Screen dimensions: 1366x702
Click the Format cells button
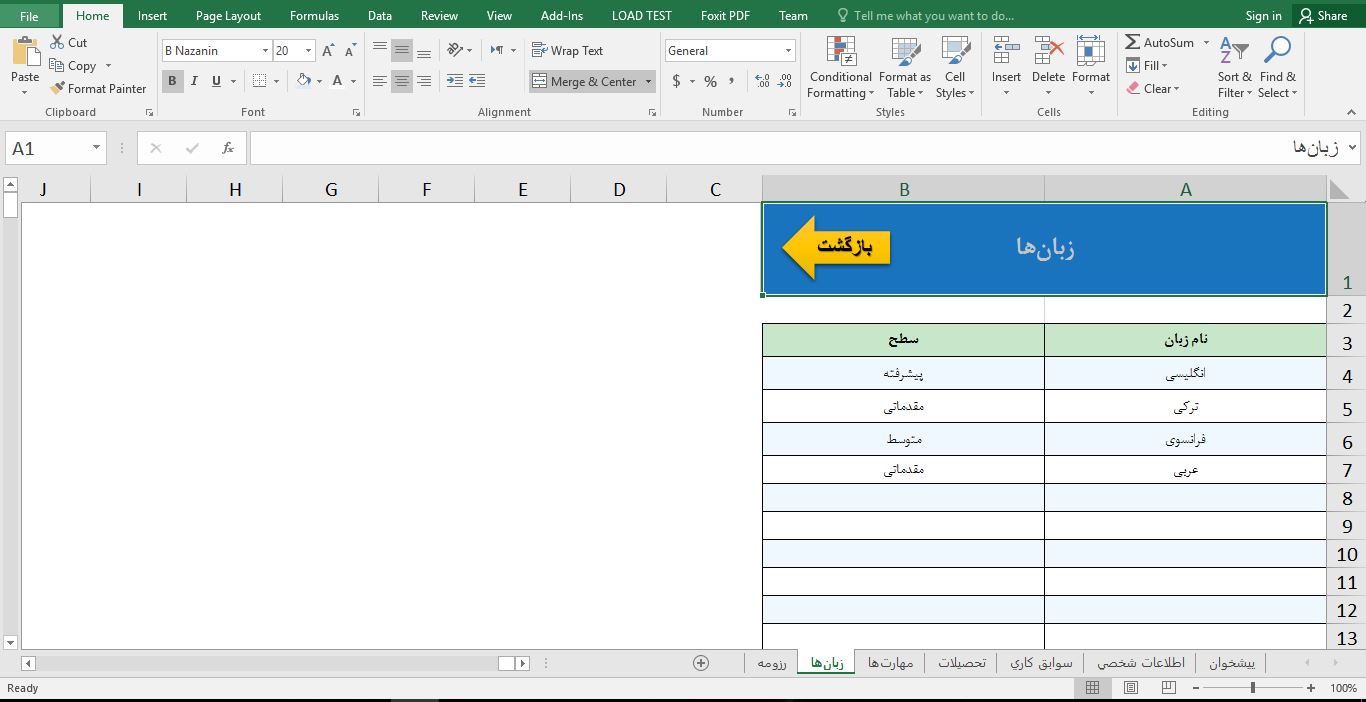(x=1091, y=67)
